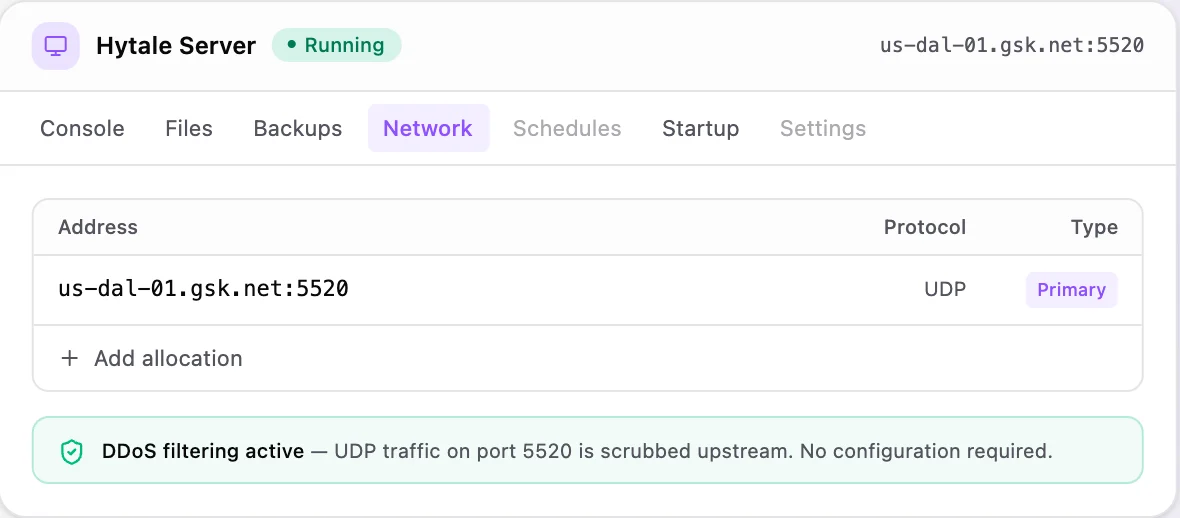Switch to the Files tab

(189, 128)
